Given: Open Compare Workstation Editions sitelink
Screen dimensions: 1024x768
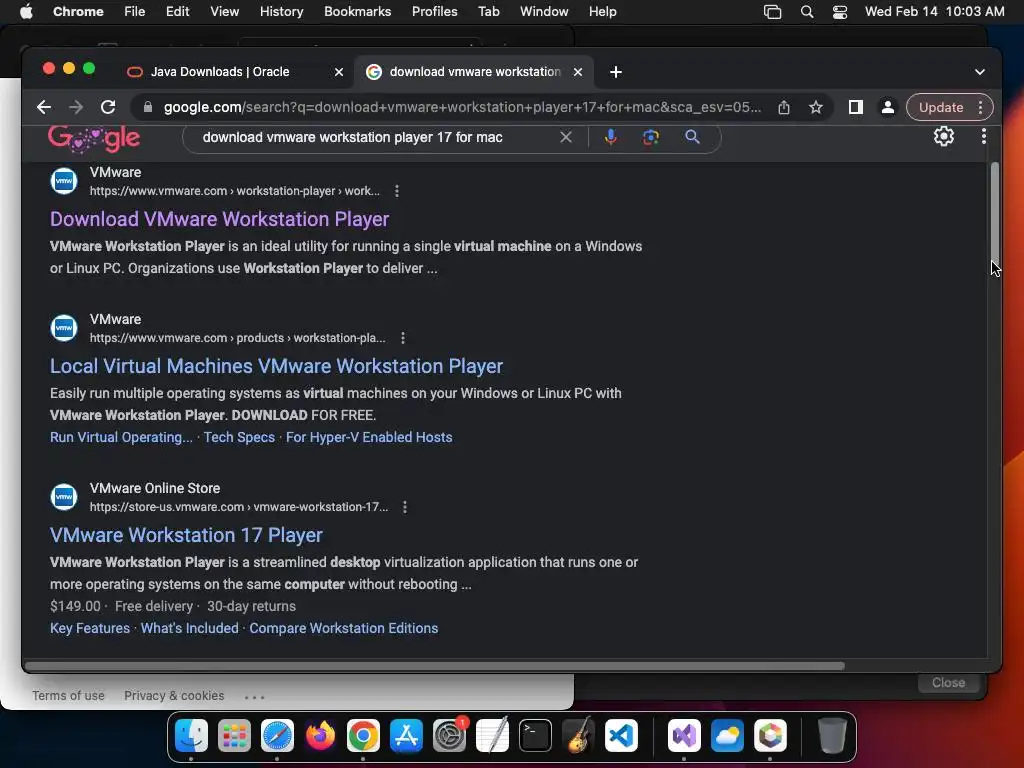Looking at the screenshot, I should coord(344,628).
